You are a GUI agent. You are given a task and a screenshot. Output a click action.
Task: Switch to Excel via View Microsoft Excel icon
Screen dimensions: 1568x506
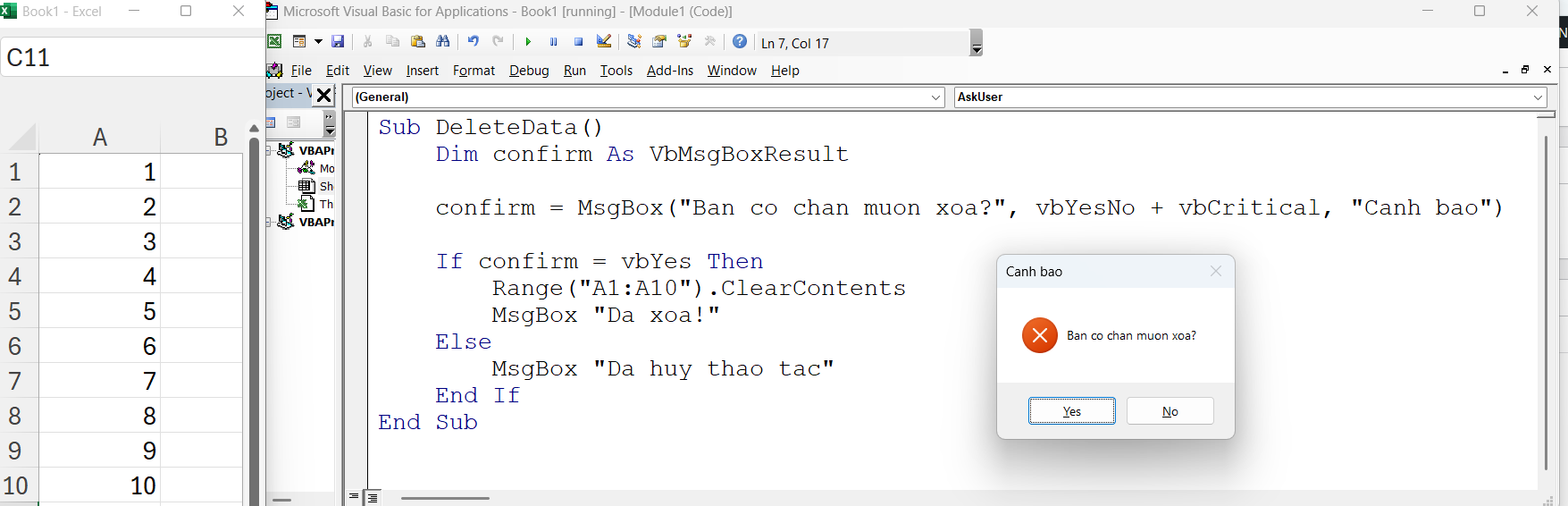(275, 42)
